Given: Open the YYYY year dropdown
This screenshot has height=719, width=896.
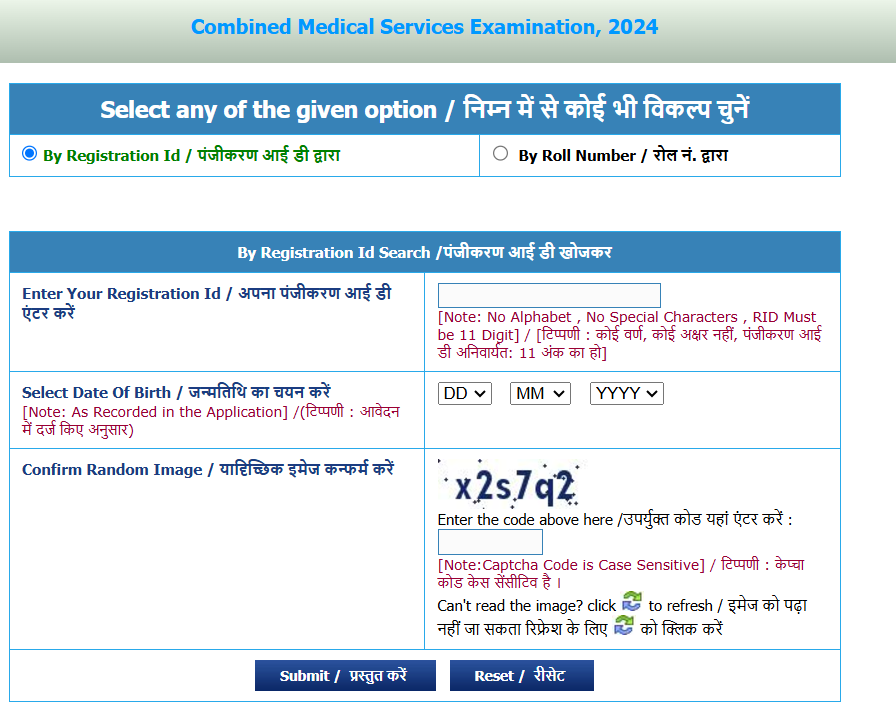Looking at the screenshot, I should 626,393.
